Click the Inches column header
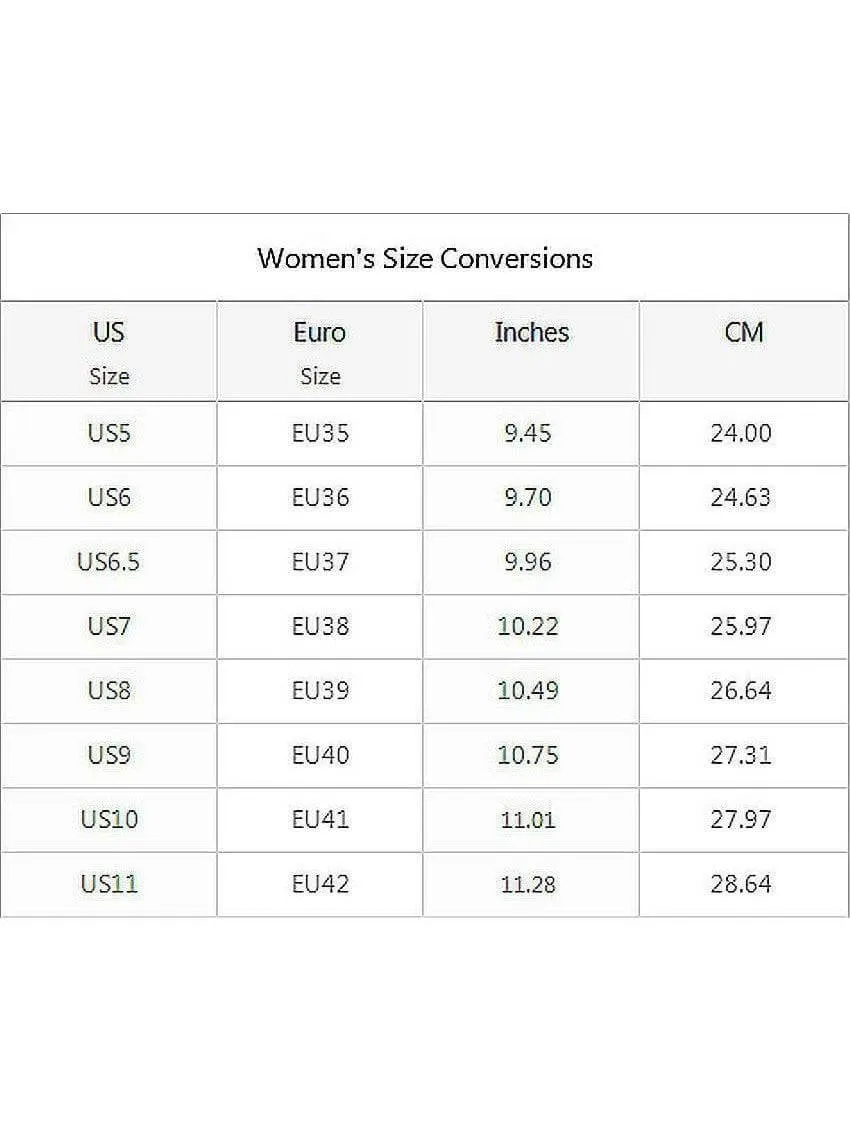The width and height of the screenshot is (850, 1133). tap(531, 352)
